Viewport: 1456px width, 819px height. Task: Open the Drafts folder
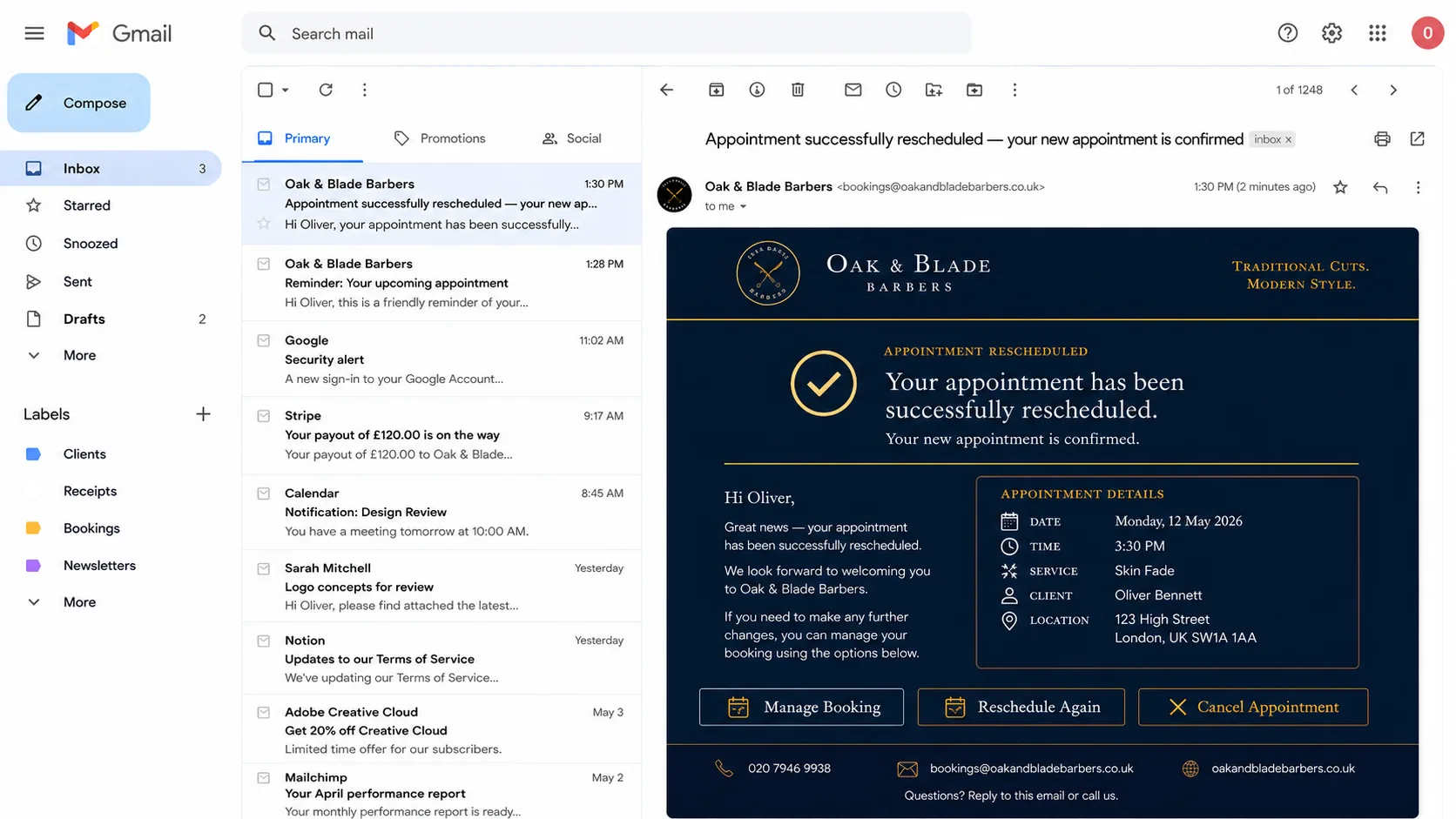click(111, 319)
